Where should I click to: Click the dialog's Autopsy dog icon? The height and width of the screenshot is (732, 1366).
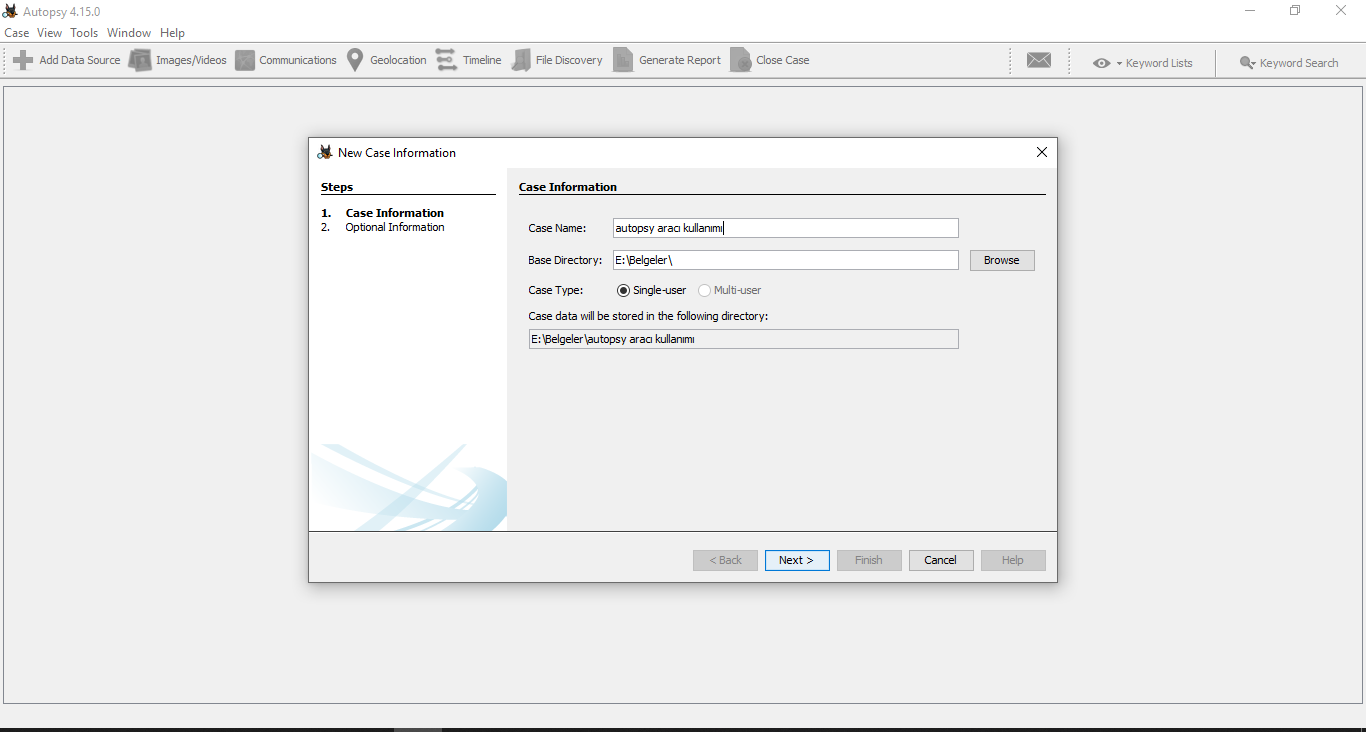(x=325, y=152)
